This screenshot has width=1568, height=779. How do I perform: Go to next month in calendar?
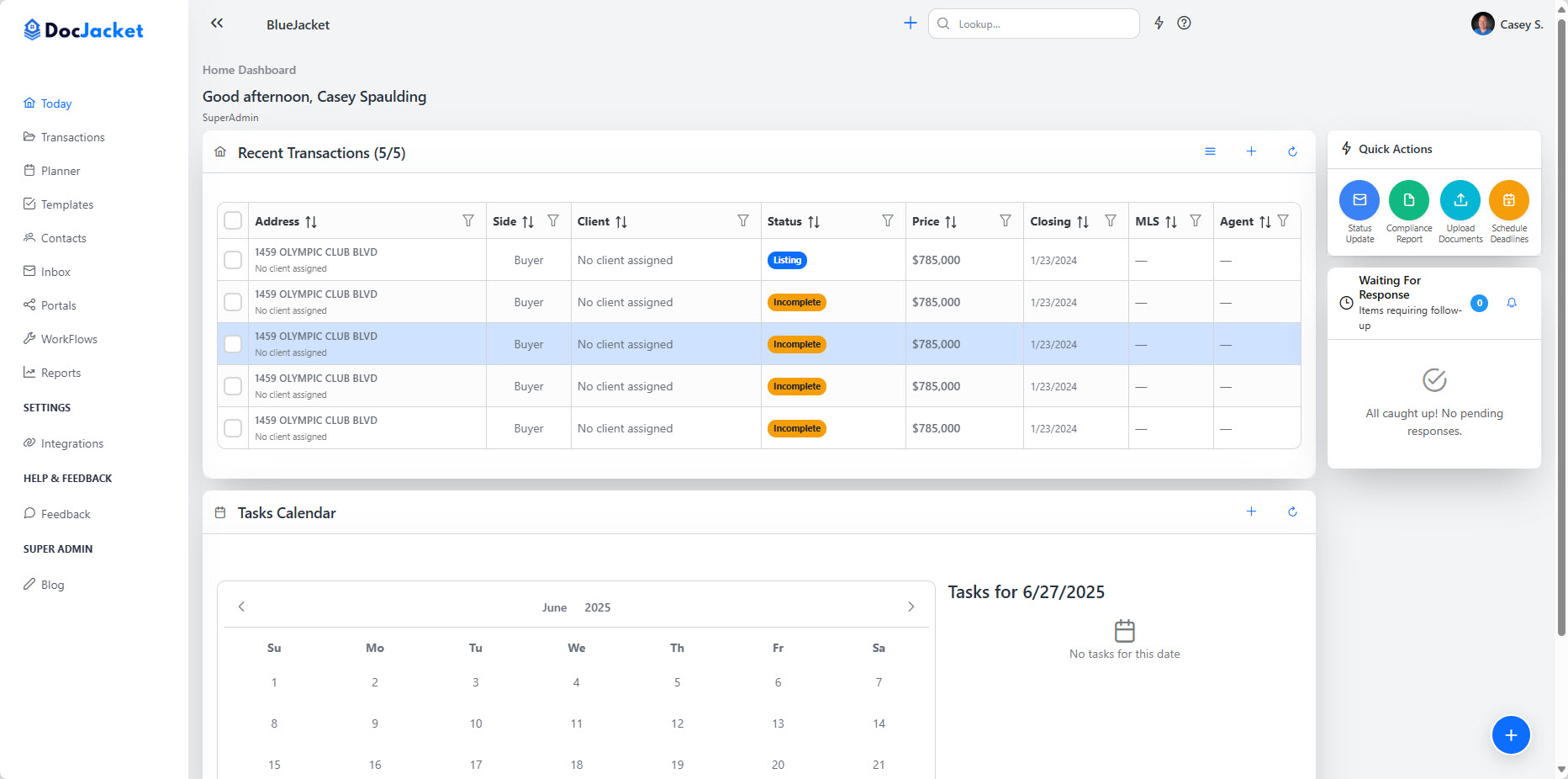click(911, 607)
